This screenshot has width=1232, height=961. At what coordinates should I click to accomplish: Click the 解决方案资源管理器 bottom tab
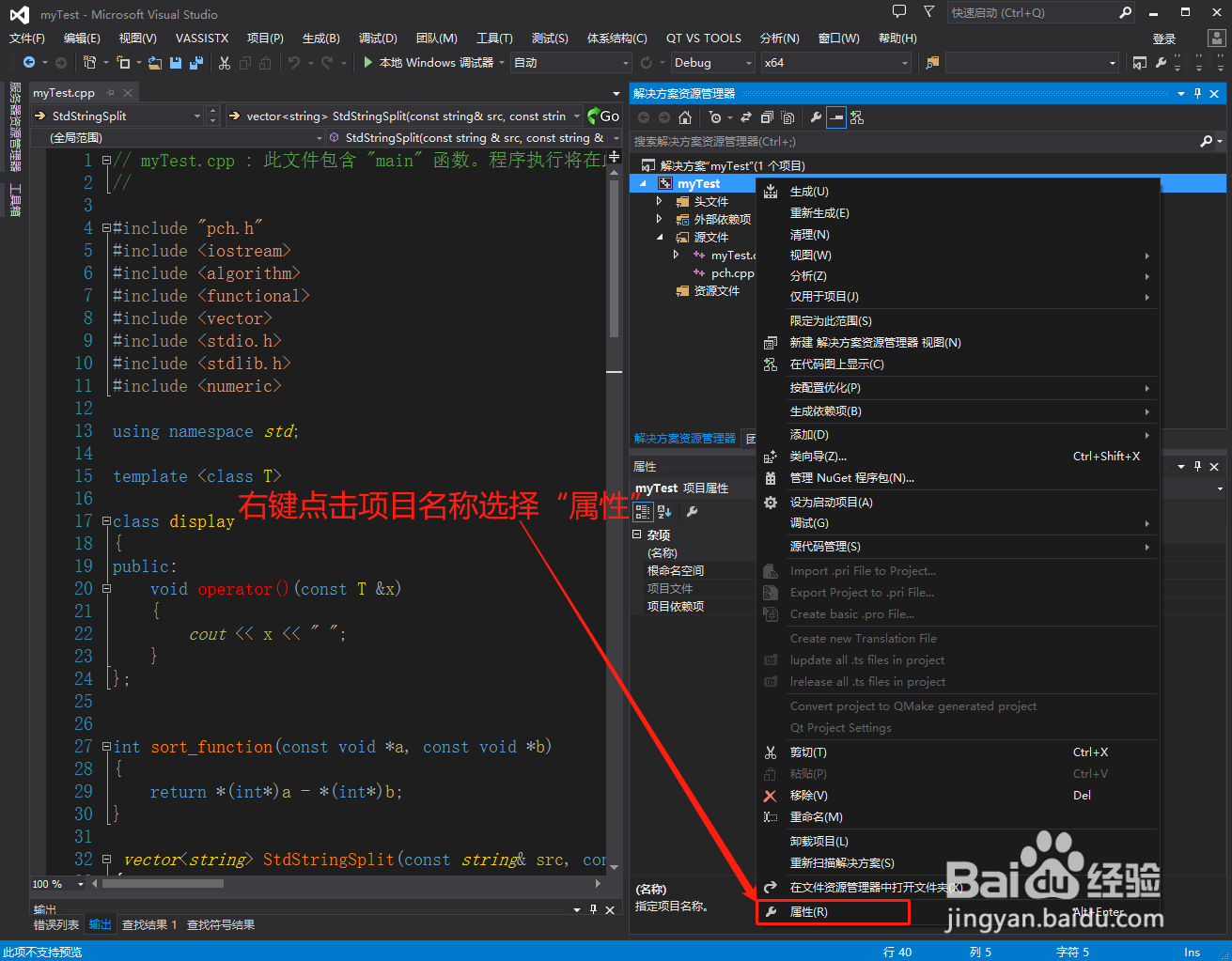685,439
